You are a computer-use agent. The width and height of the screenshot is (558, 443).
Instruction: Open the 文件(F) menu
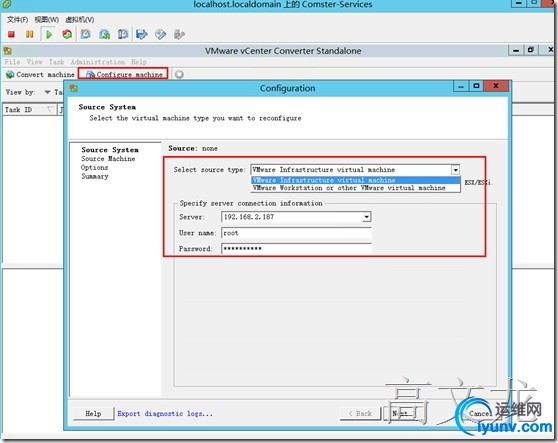(17, 20)
